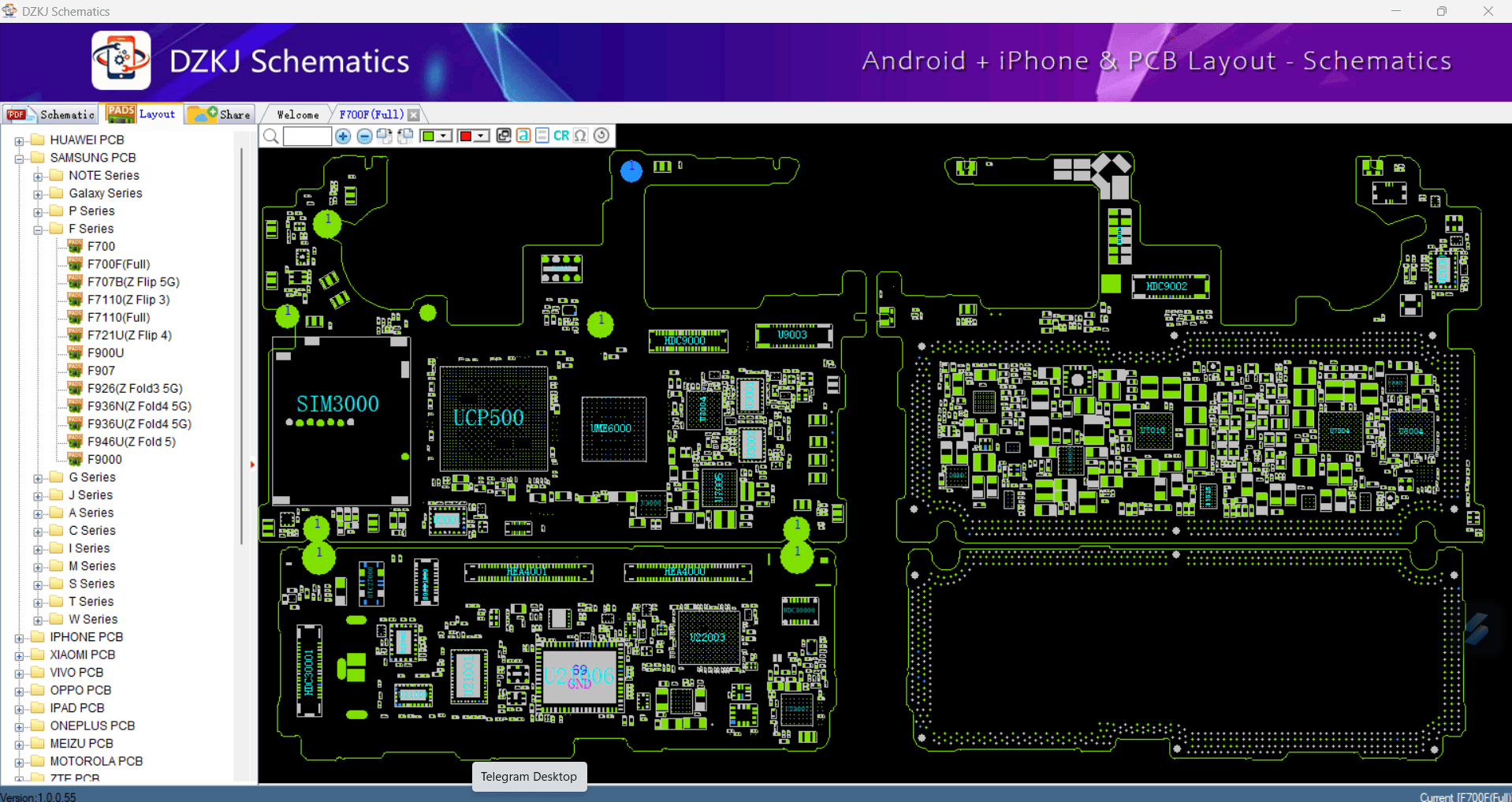Expand the NOTE Series folder
1512x802 pixels.
pyautogui.click(x=38, y=177)
